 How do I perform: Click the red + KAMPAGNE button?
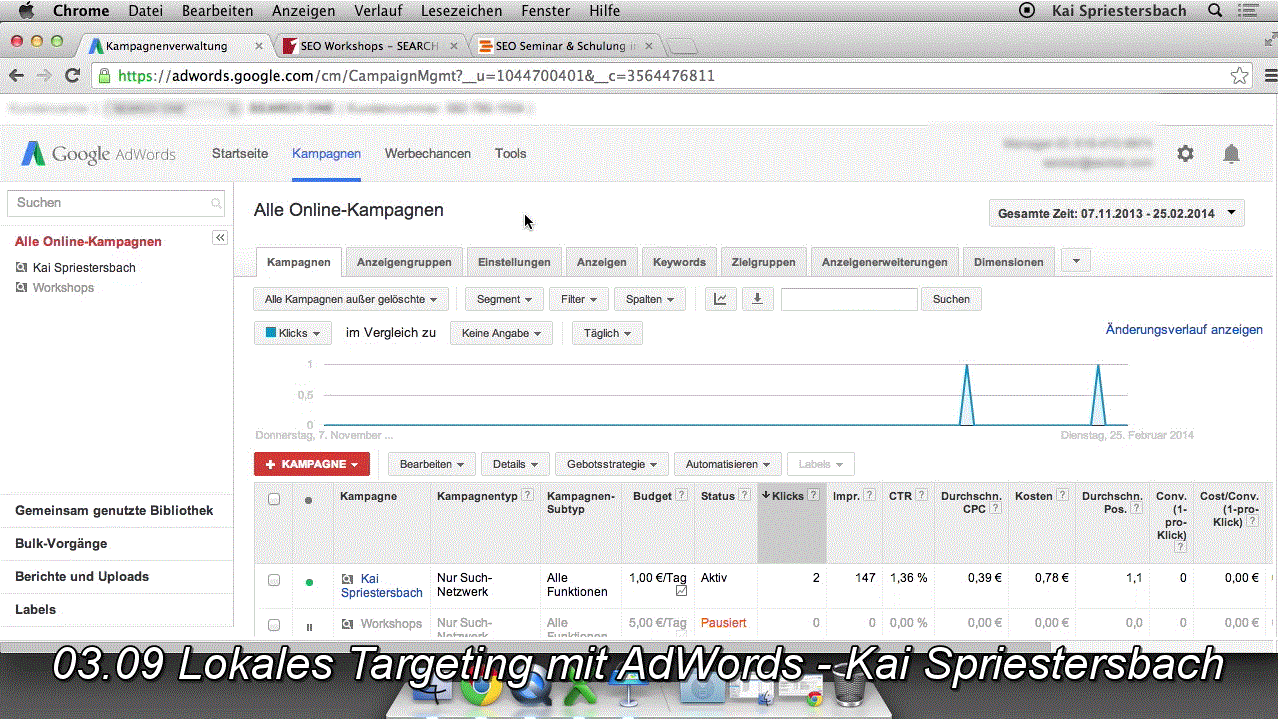tap(312, 464)
